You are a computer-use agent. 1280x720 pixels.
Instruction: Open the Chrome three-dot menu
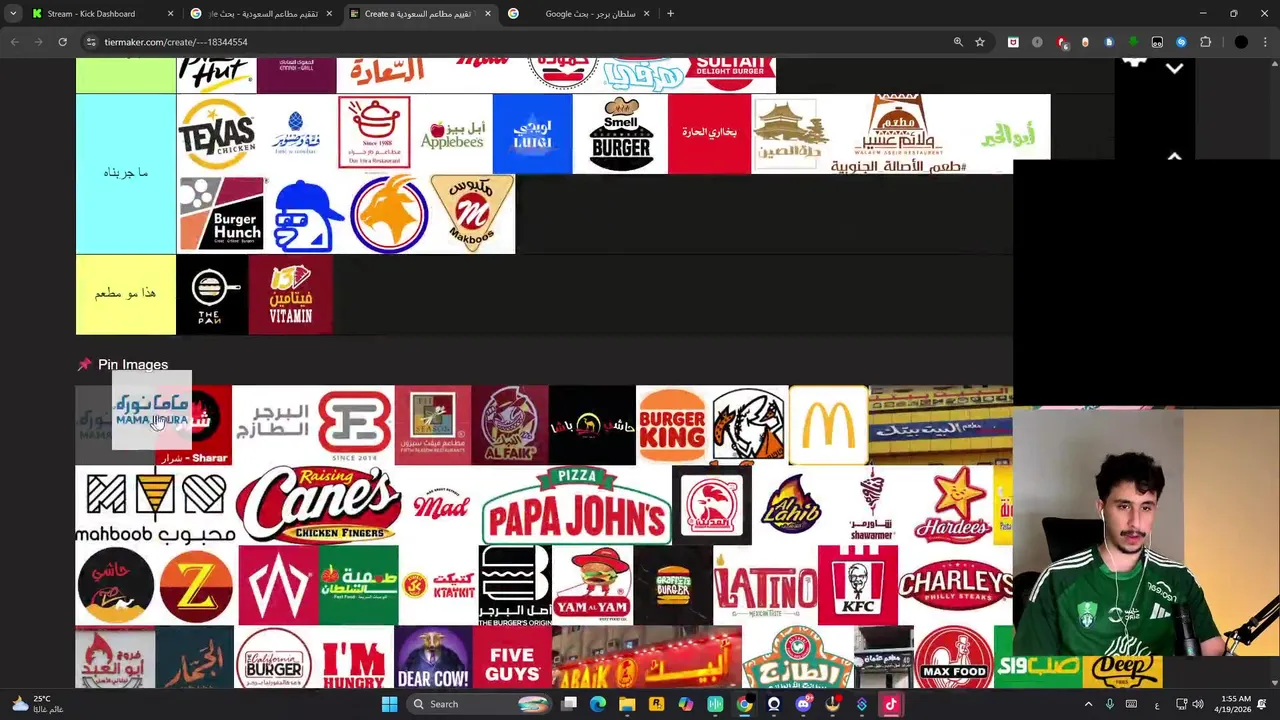coord(1266,42)
